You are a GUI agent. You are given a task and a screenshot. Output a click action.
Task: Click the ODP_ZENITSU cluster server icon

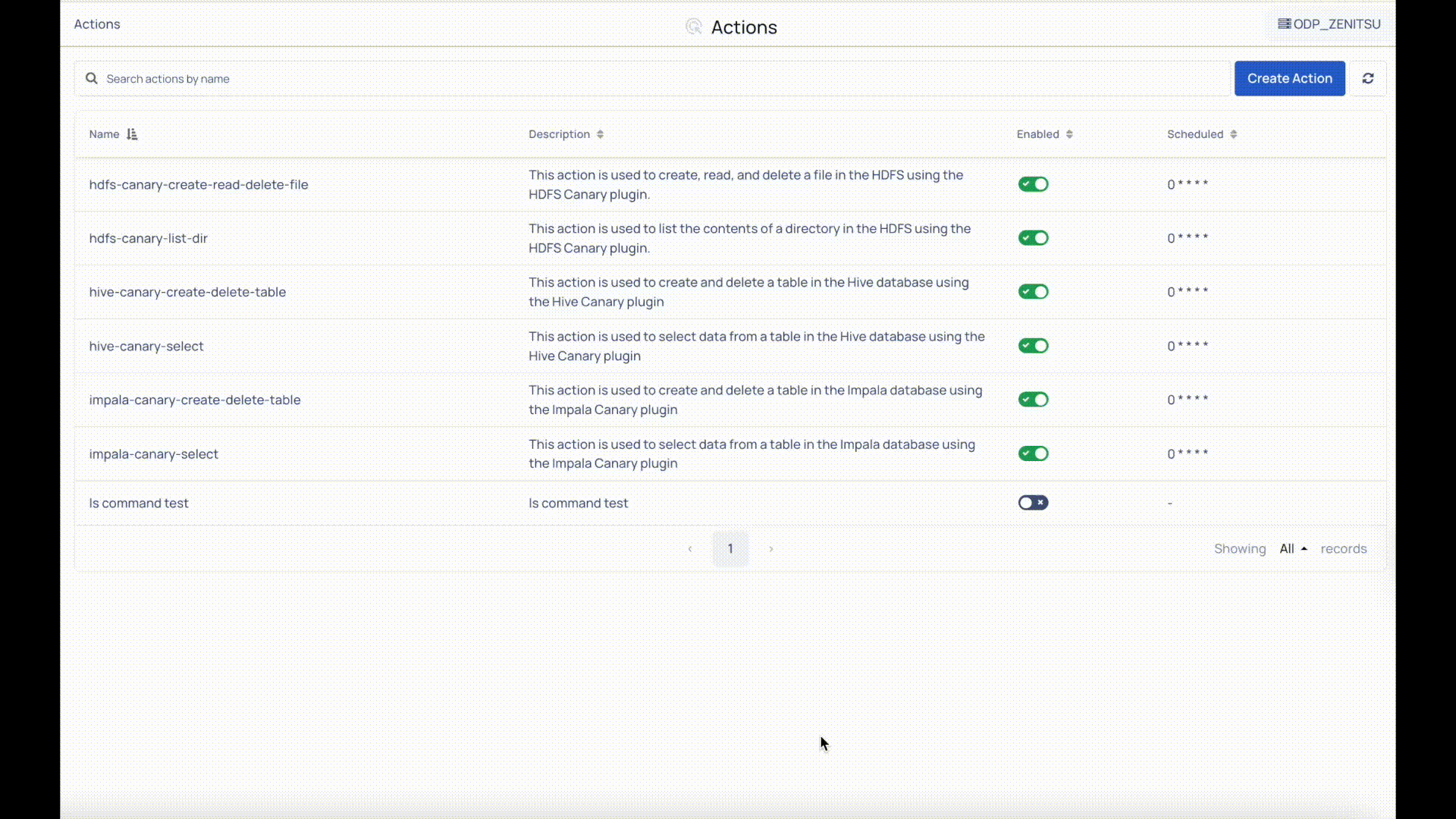pyautogui.click(x=1284, y=24)
